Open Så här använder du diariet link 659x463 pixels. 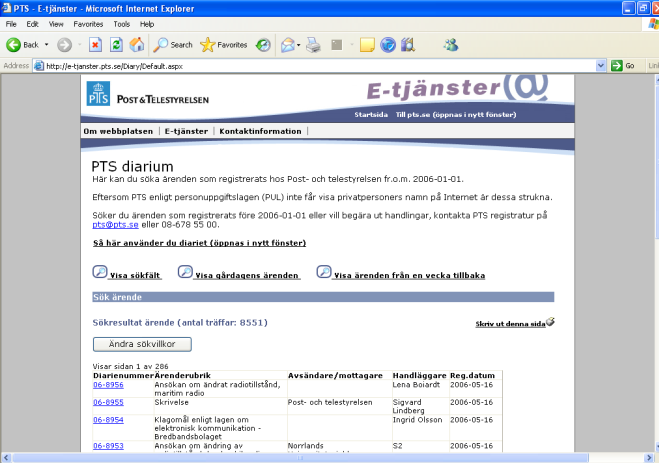coord(199,243)
